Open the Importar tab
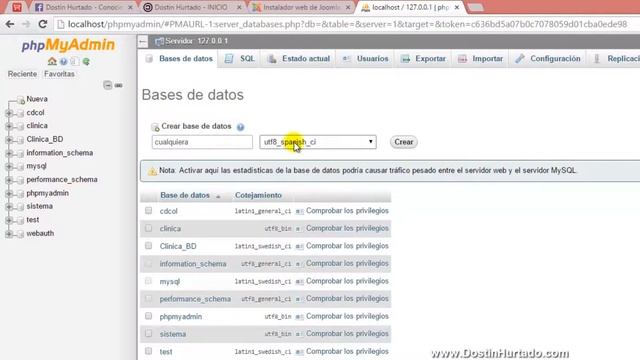This screenshot has height=360, width=640. tap(481, 59)
